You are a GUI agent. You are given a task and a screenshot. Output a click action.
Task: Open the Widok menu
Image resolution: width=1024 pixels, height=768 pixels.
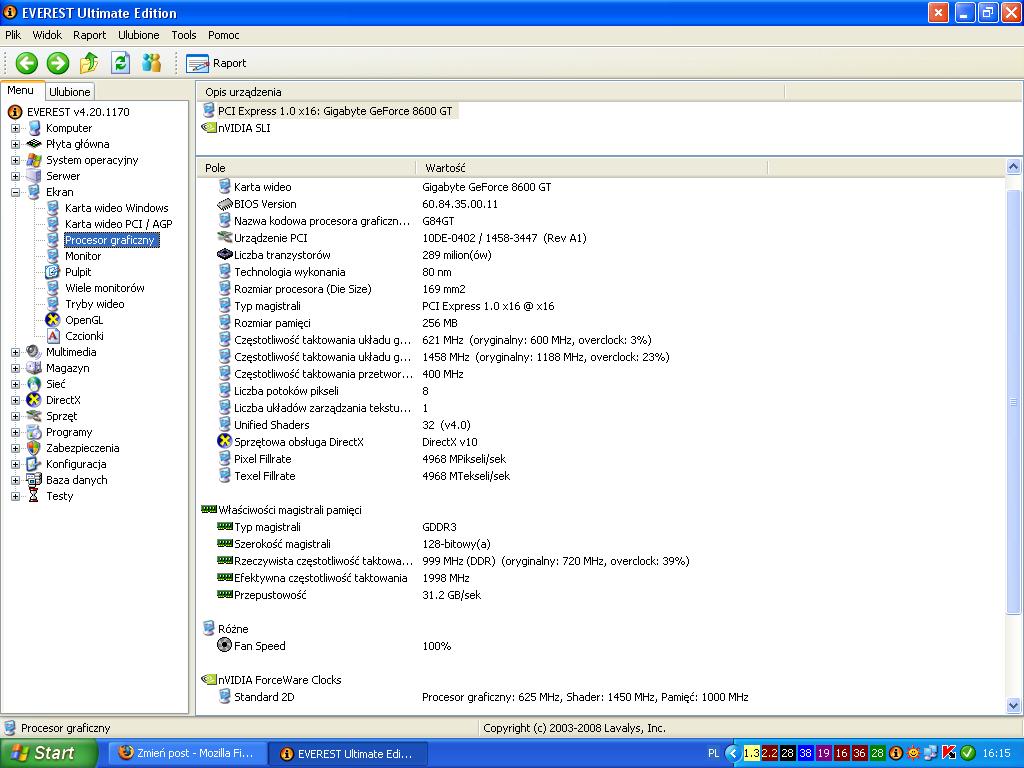point(47,35)
